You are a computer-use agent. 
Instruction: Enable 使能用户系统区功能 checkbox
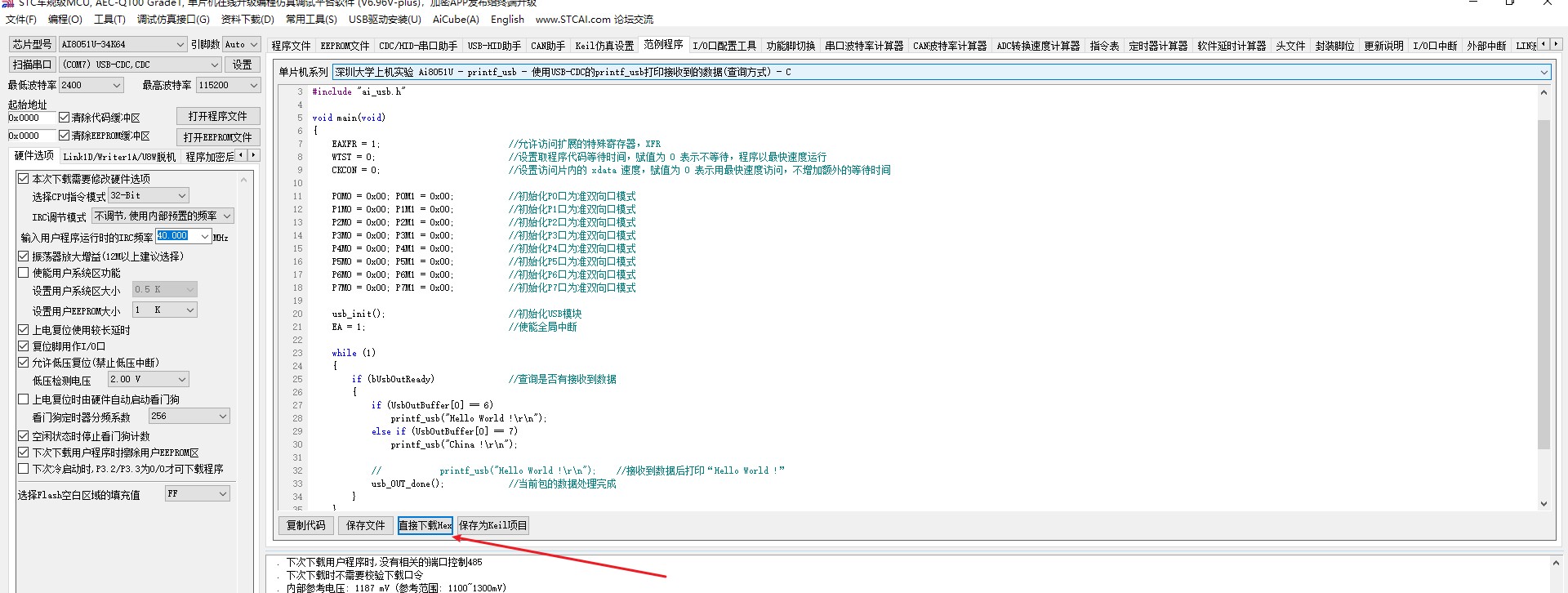pos(24,272)
